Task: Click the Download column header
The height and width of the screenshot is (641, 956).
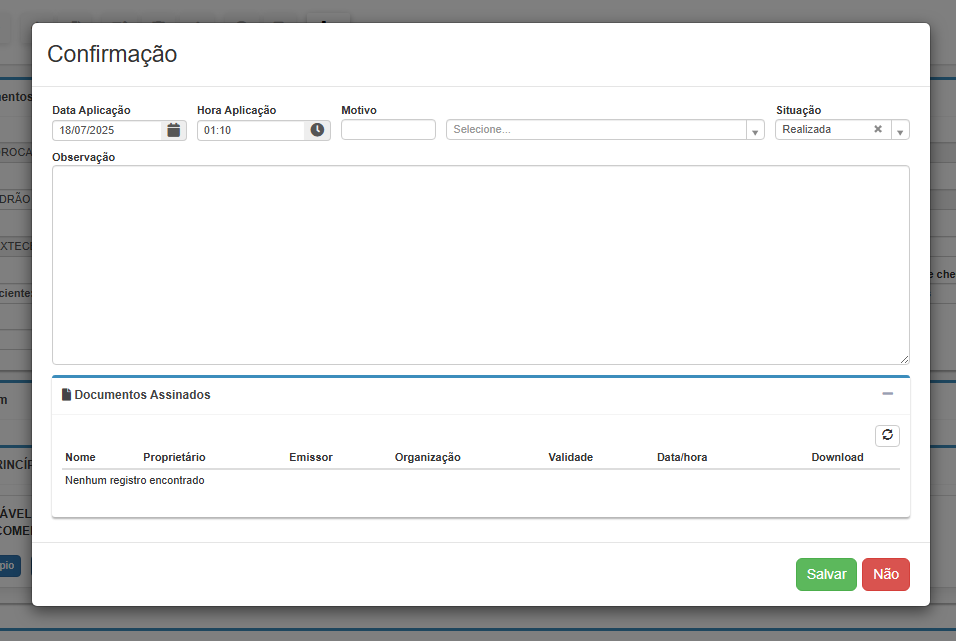Action: 837,457
